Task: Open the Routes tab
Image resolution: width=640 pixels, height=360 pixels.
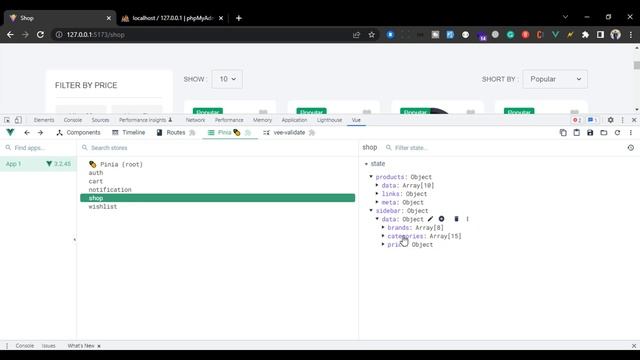Action: (x=176, y=133)
